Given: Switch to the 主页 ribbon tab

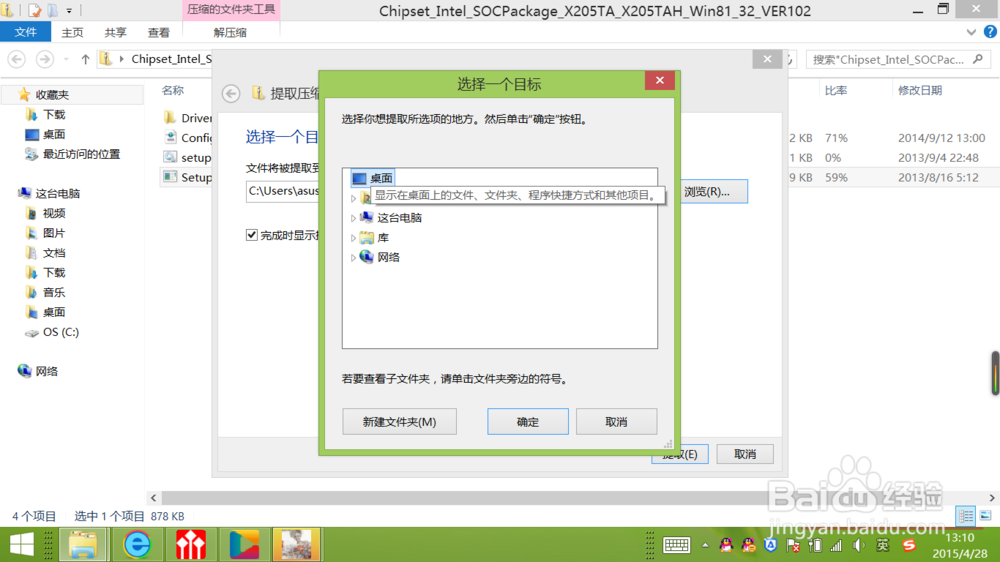Looking at the screenshot, I should click(x=72, y=33).
